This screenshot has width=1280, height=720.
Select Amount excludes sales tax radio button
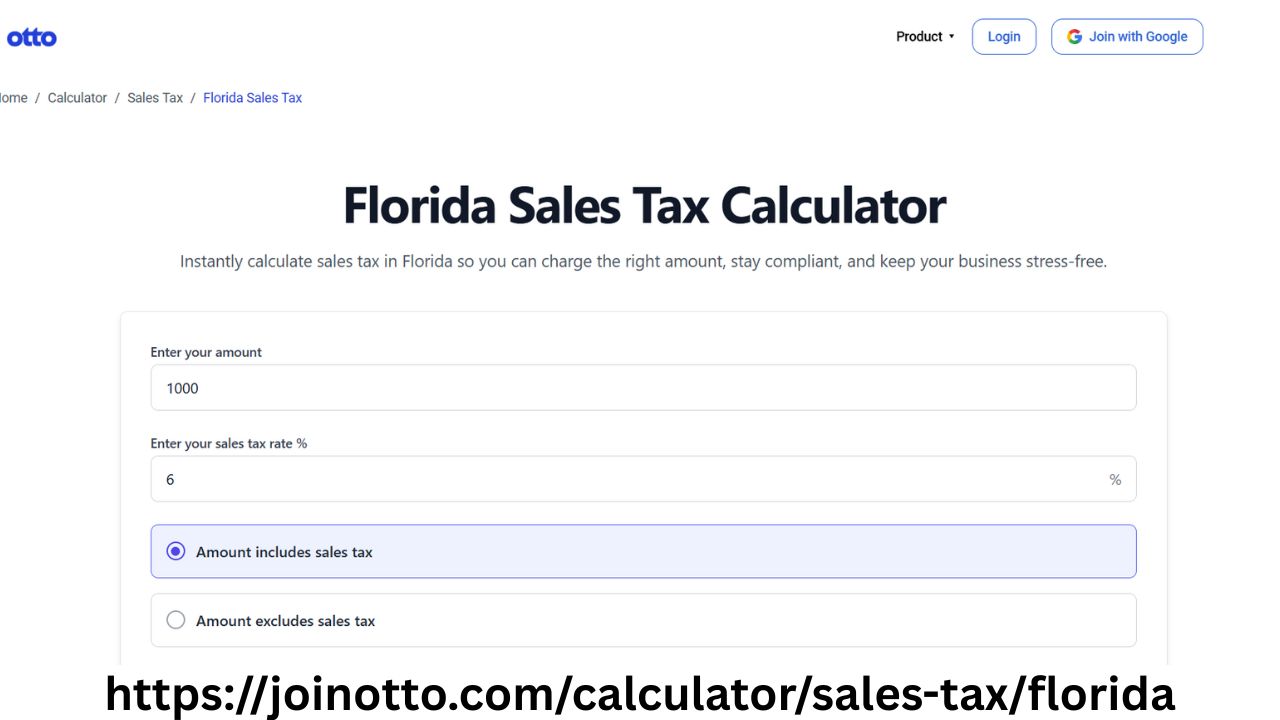pos(176,620)
